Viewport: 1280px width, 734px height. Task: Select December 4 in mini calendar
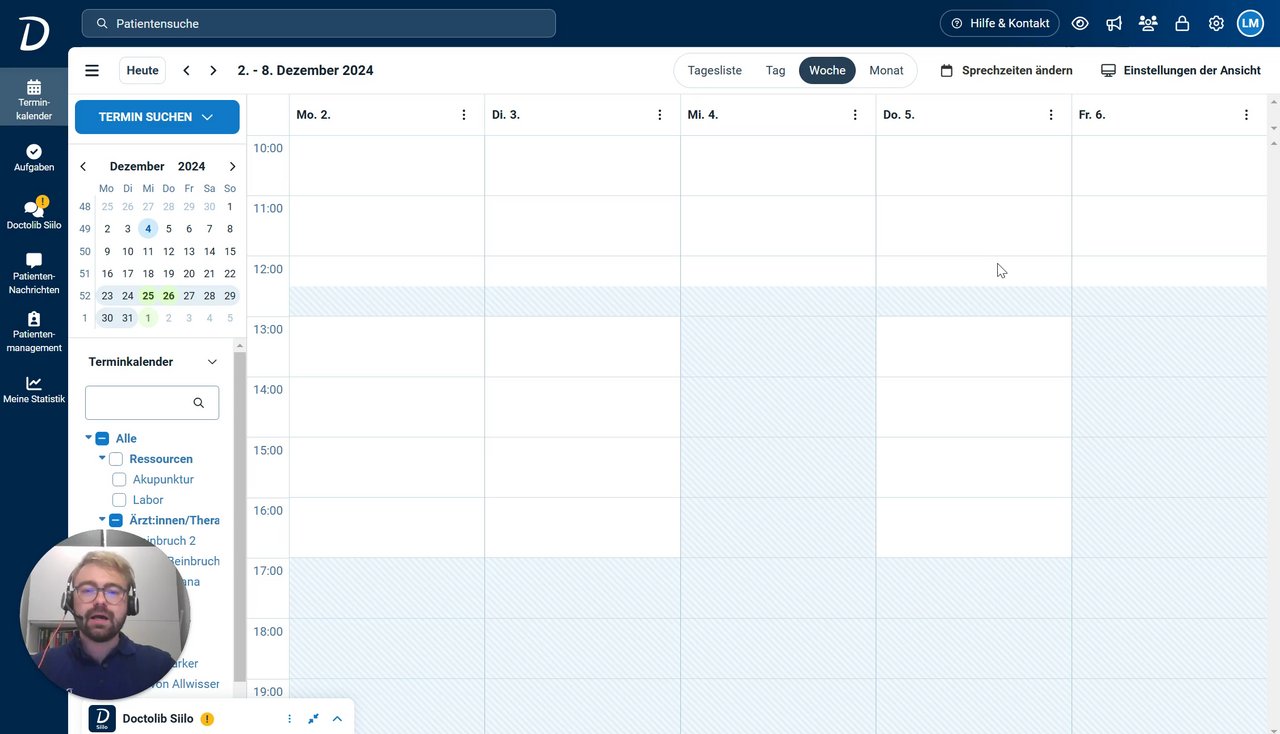(x=148, y=228)
